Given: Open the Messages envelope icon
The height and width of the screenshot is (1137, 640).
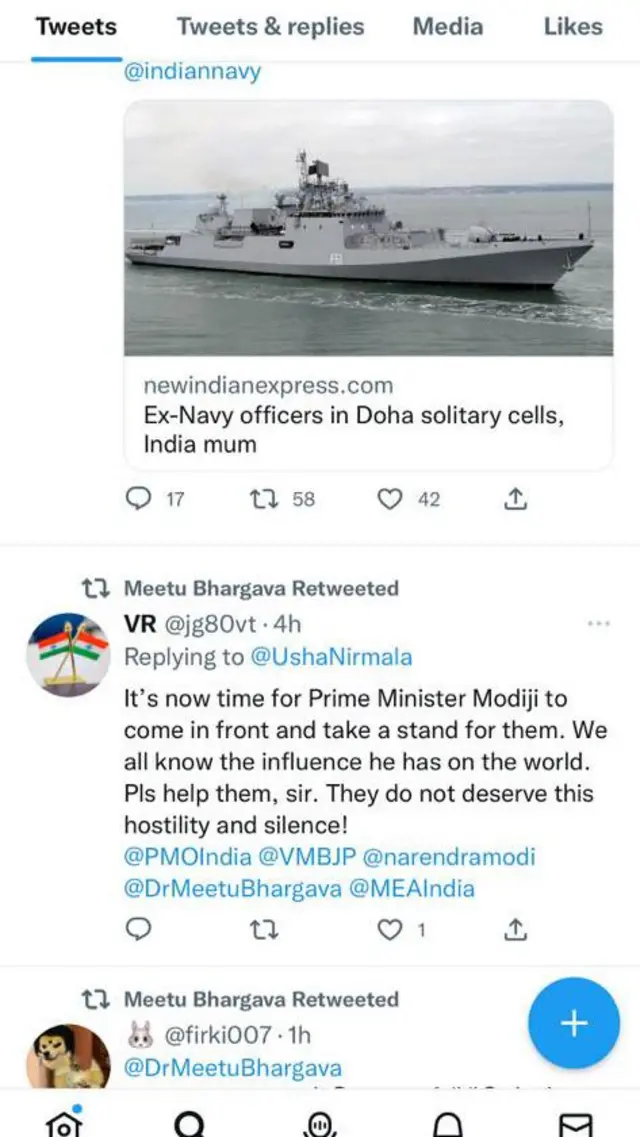Looking at the screenshot, I should [574, 1123].
